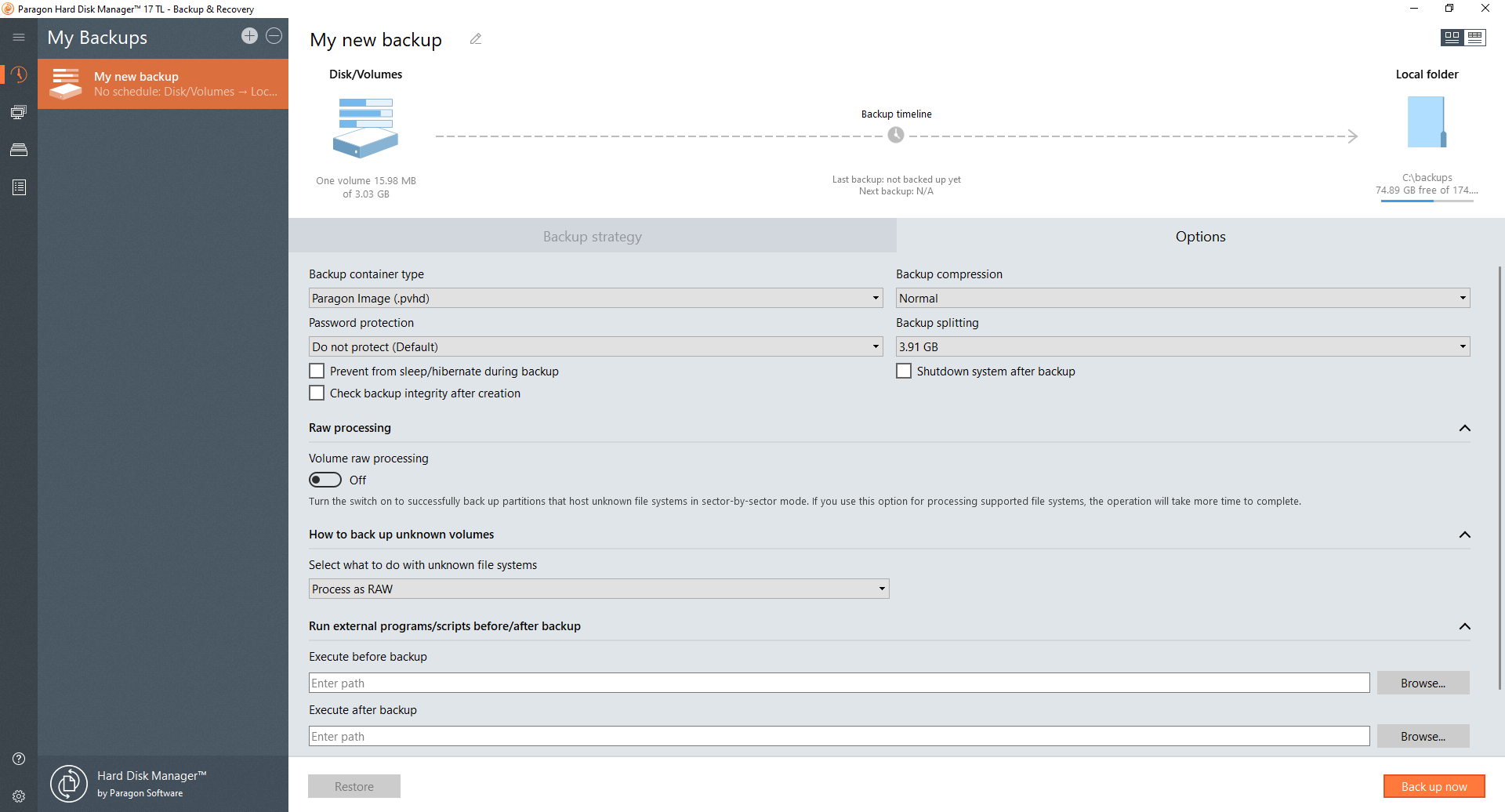Image resolution: width=1505 pixels, height=812 pixels.
Task: Click the add new backup plus icon
Action: tap(249, 36)
